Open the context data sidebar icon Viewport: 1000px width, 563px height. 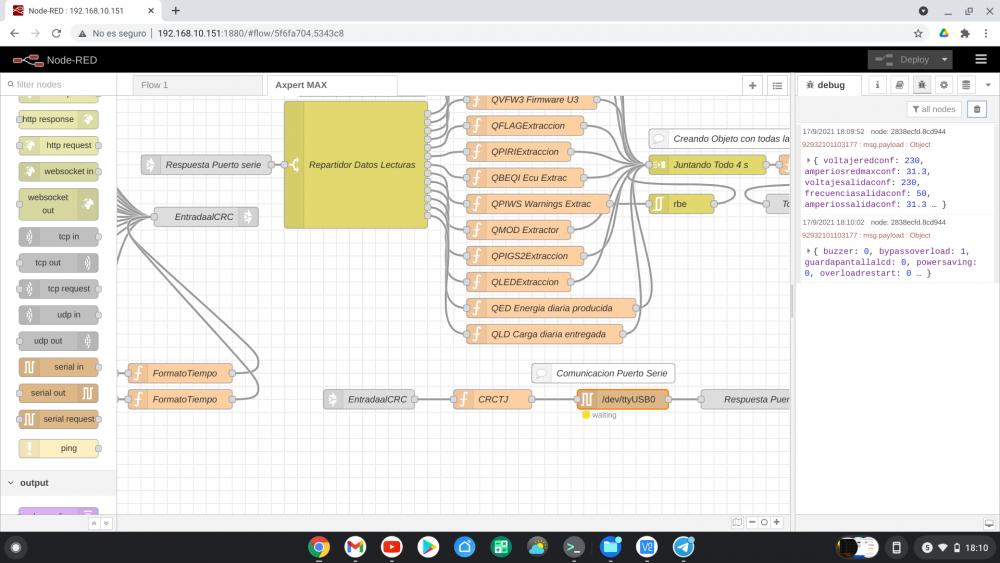click(966, 85)
